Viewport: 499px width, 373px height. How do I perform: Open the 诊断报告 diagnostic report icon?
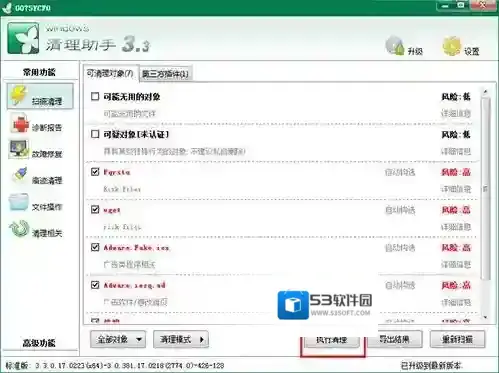(19, 123)
